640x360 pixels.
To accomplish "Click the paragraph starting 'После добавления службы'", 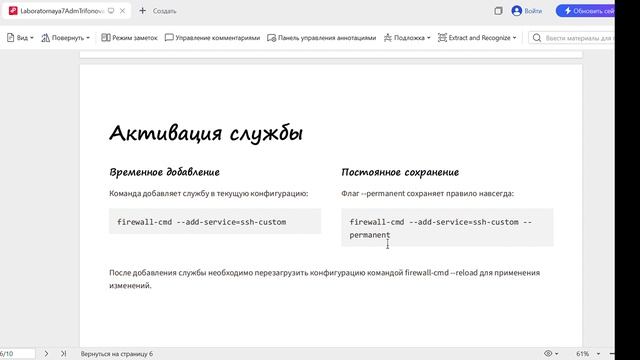I will [324, 279].
